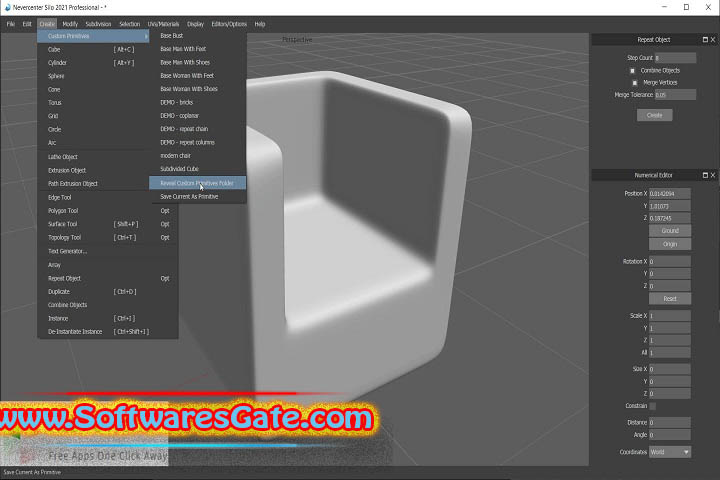720x480 pixels.
Task: Open the Display menu
Action: [x=195, y=24]
